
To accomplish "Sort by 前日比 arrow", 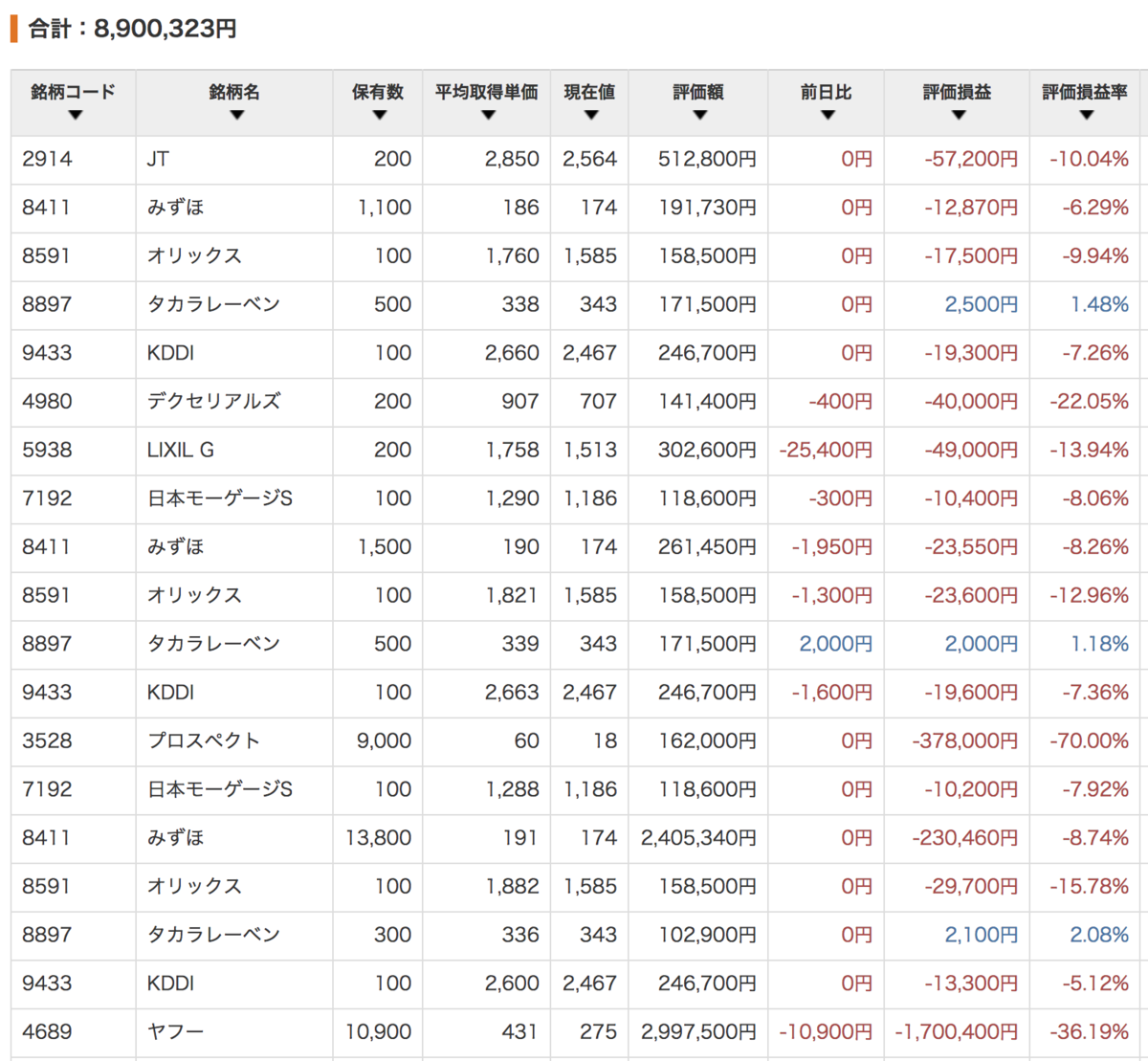I will 828,116.
